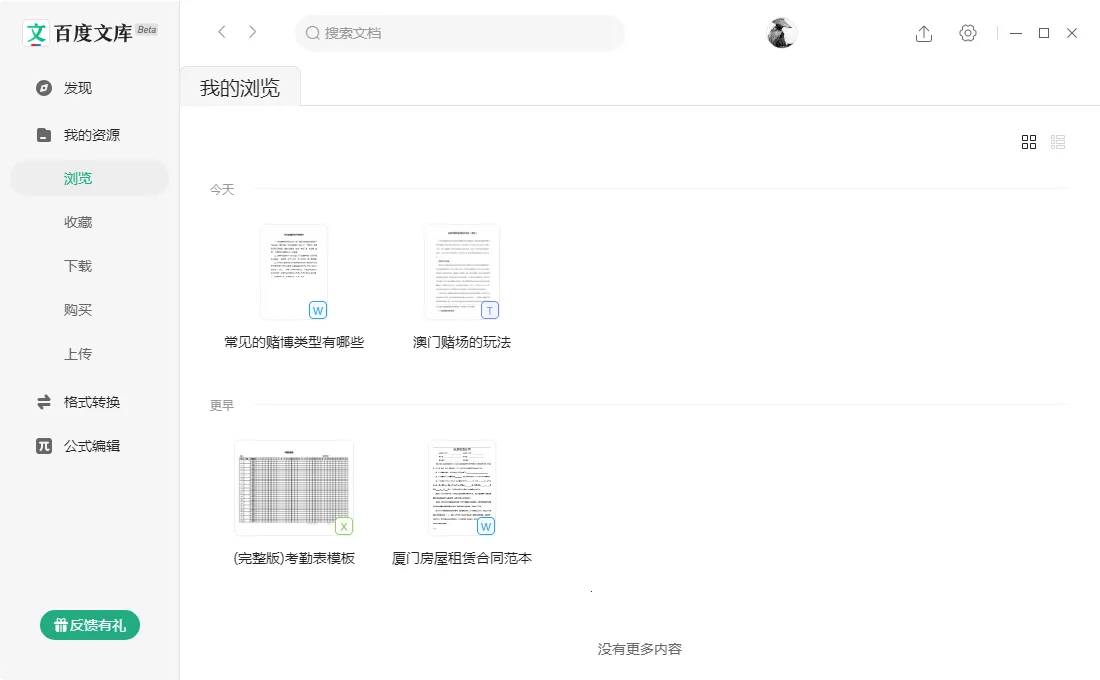The image size is (1100, 680).
Task: Open the share/export icon in the title bar
Action: coord(923,33)
